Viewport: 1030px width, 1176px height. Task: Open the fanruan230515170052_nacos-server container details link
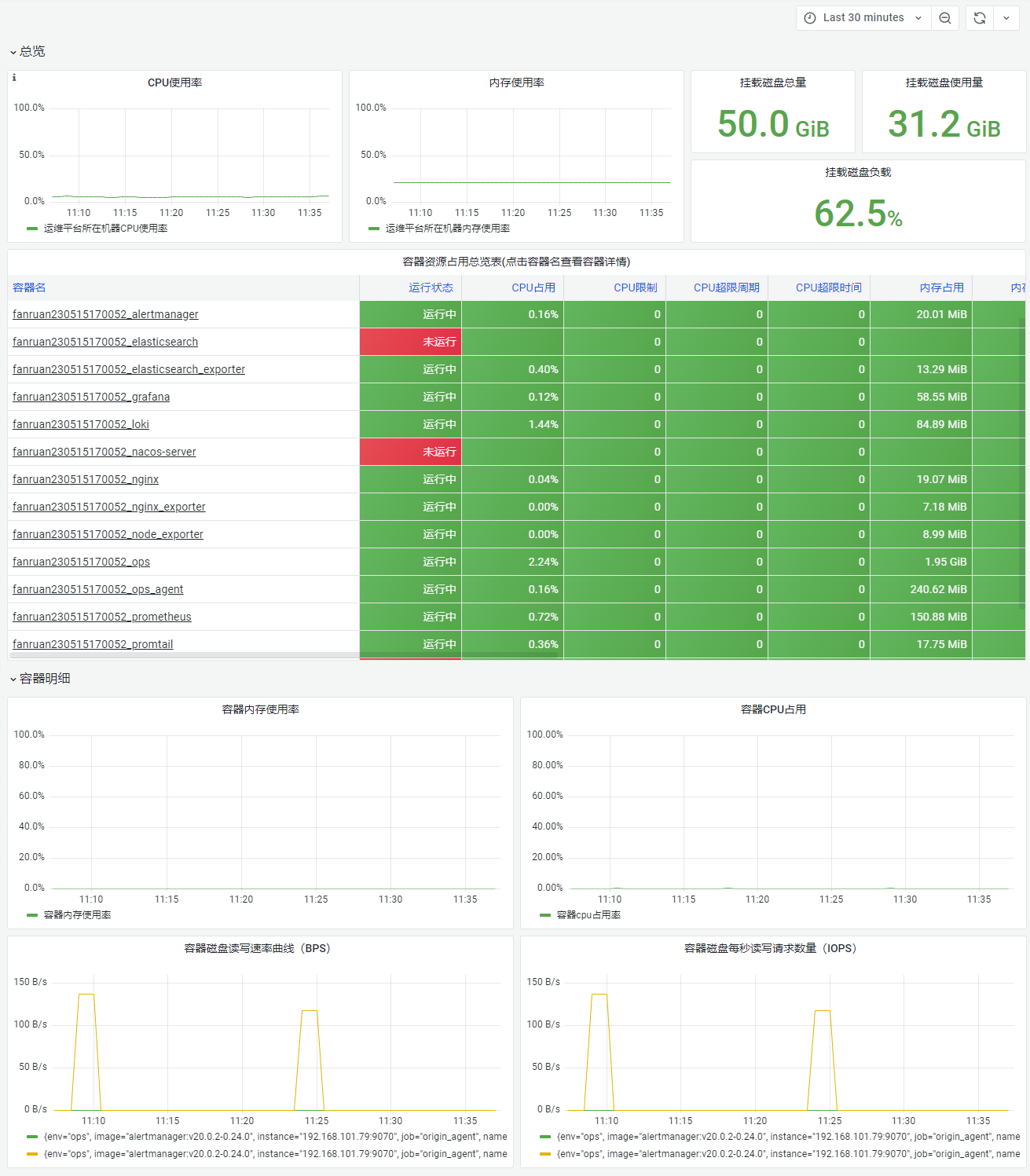pyautogui.click(x=104, y=452)
